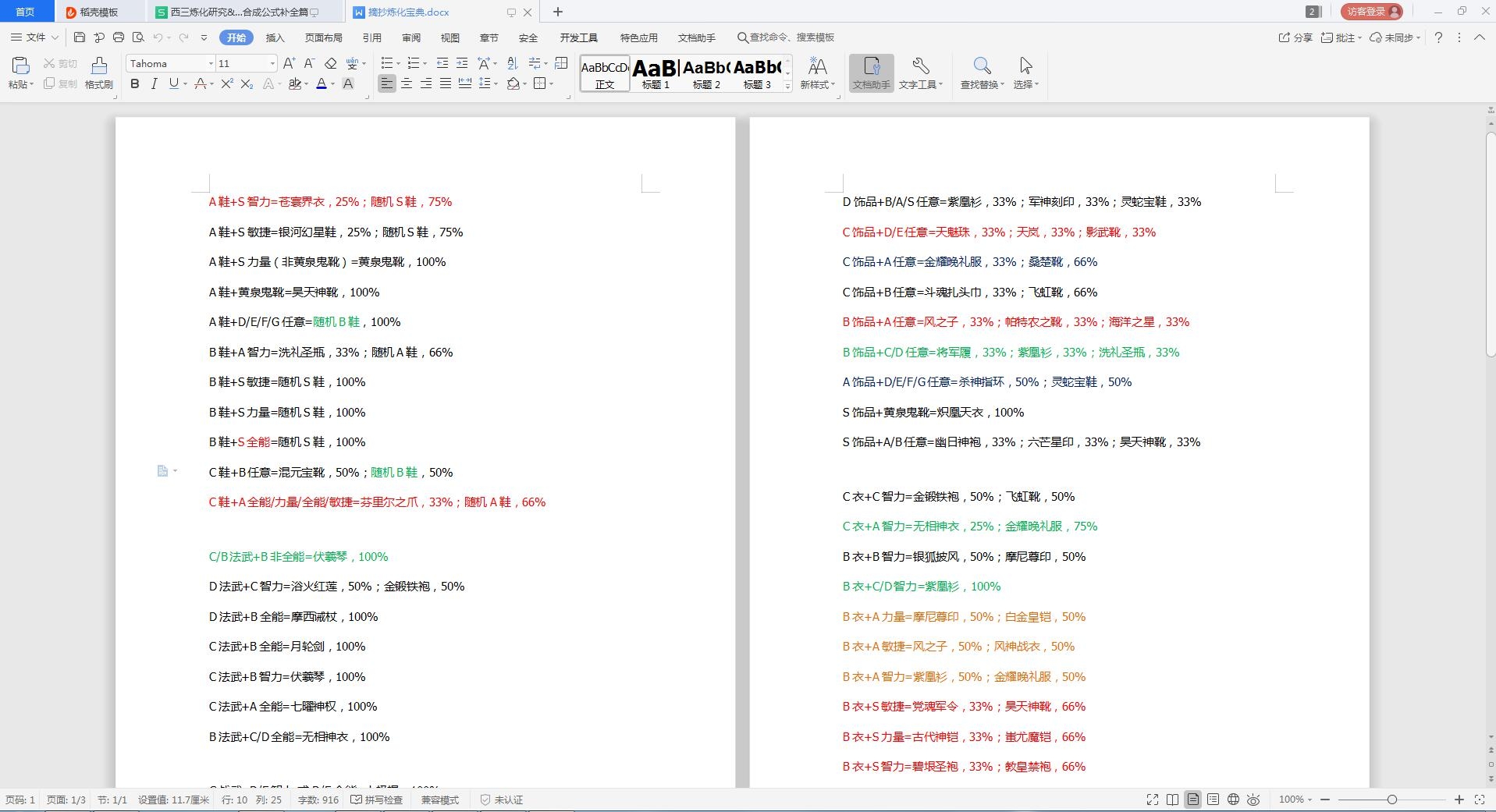This screenshot has width=1496, height=812.
Task: Open font color dropdown arrow
Action: (332, 83)
